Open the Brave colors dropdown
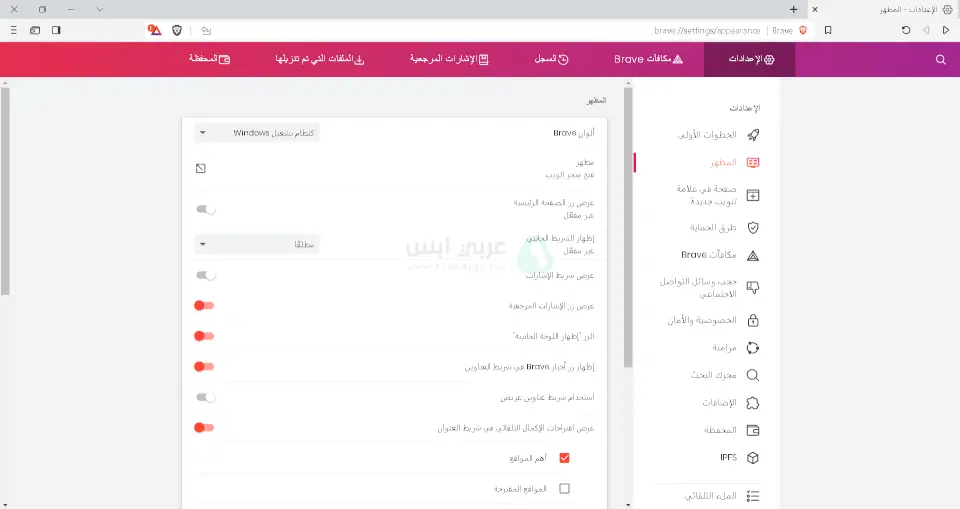Viewport: 960px width, 509px height. pos(257,133)
